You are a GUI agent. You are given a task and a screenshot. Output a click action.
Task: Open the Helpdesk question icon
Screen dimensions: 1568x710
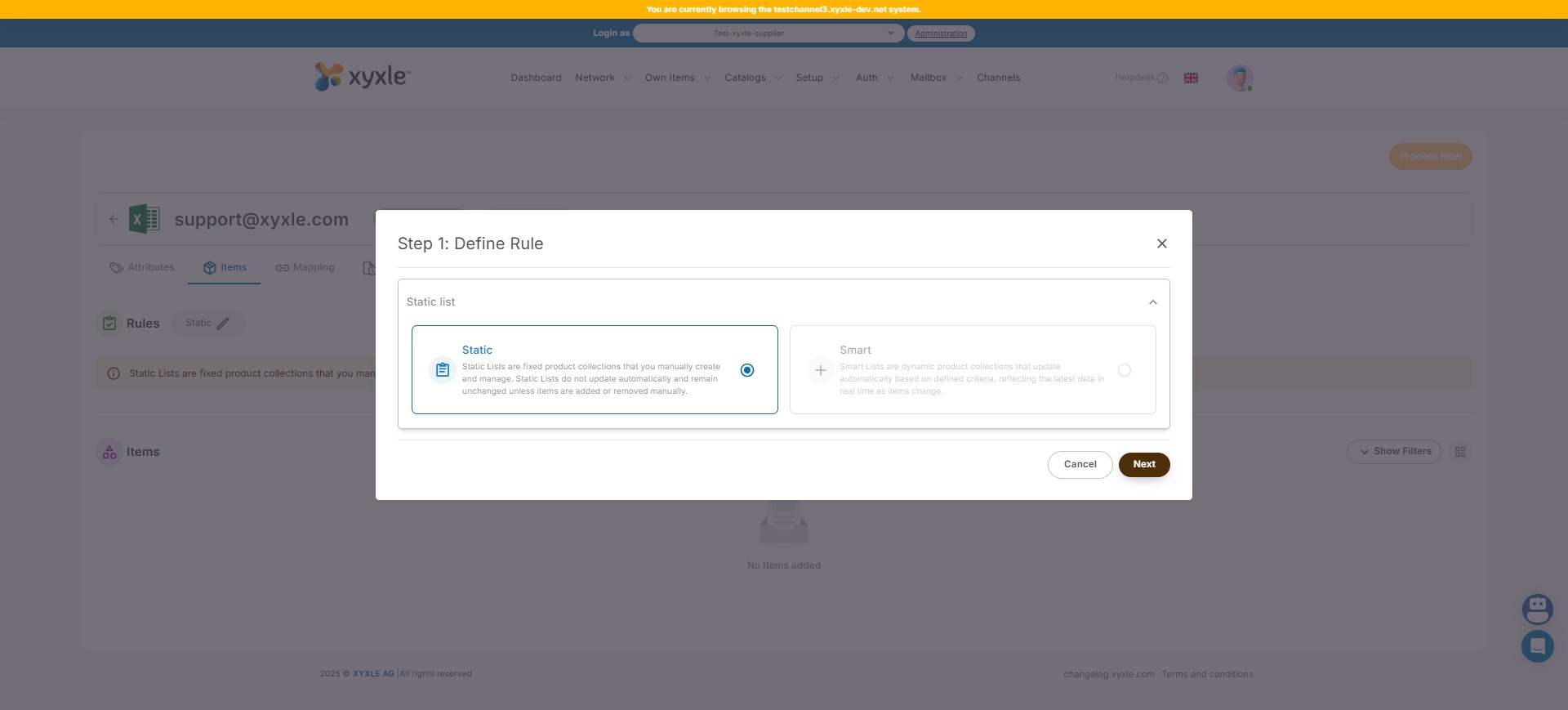coord(1162,78)
